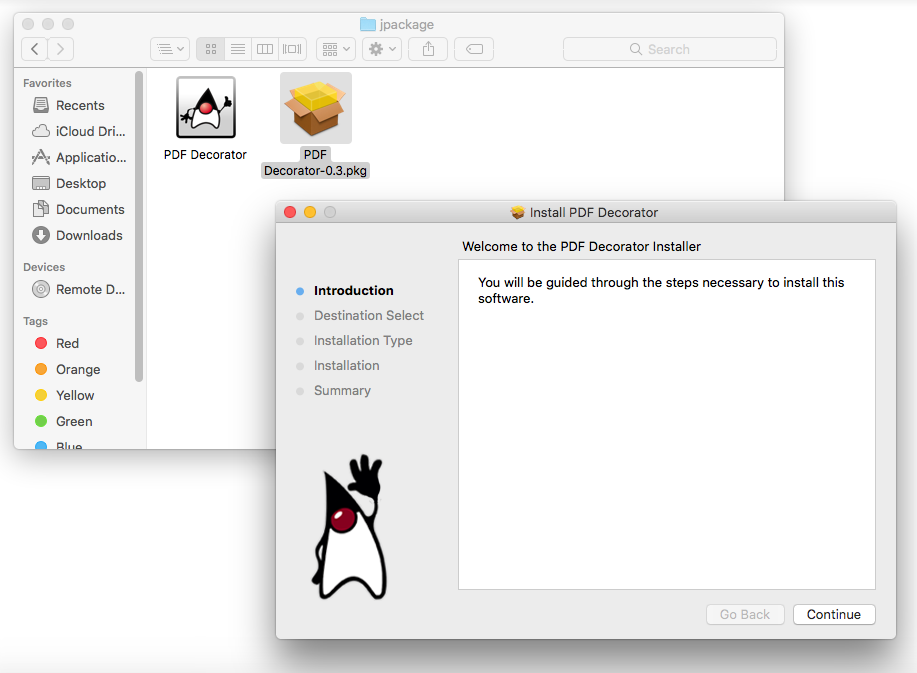Click the Duke mascot image in installer
The height and width of the screenshot is (673, 917).
(x=350, y=527)
